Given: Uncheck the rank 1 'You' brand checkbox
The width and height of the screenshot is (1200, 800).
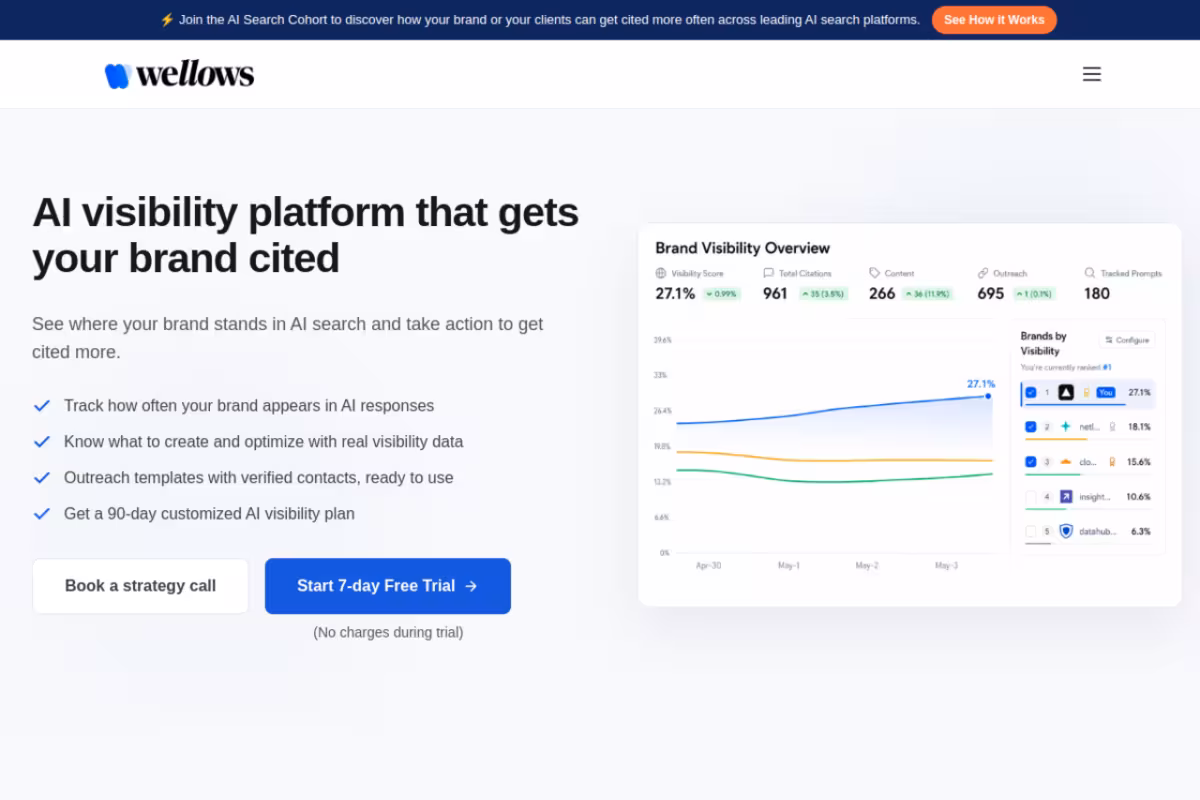Looking at the screenshot, I should pos(1031,392).
